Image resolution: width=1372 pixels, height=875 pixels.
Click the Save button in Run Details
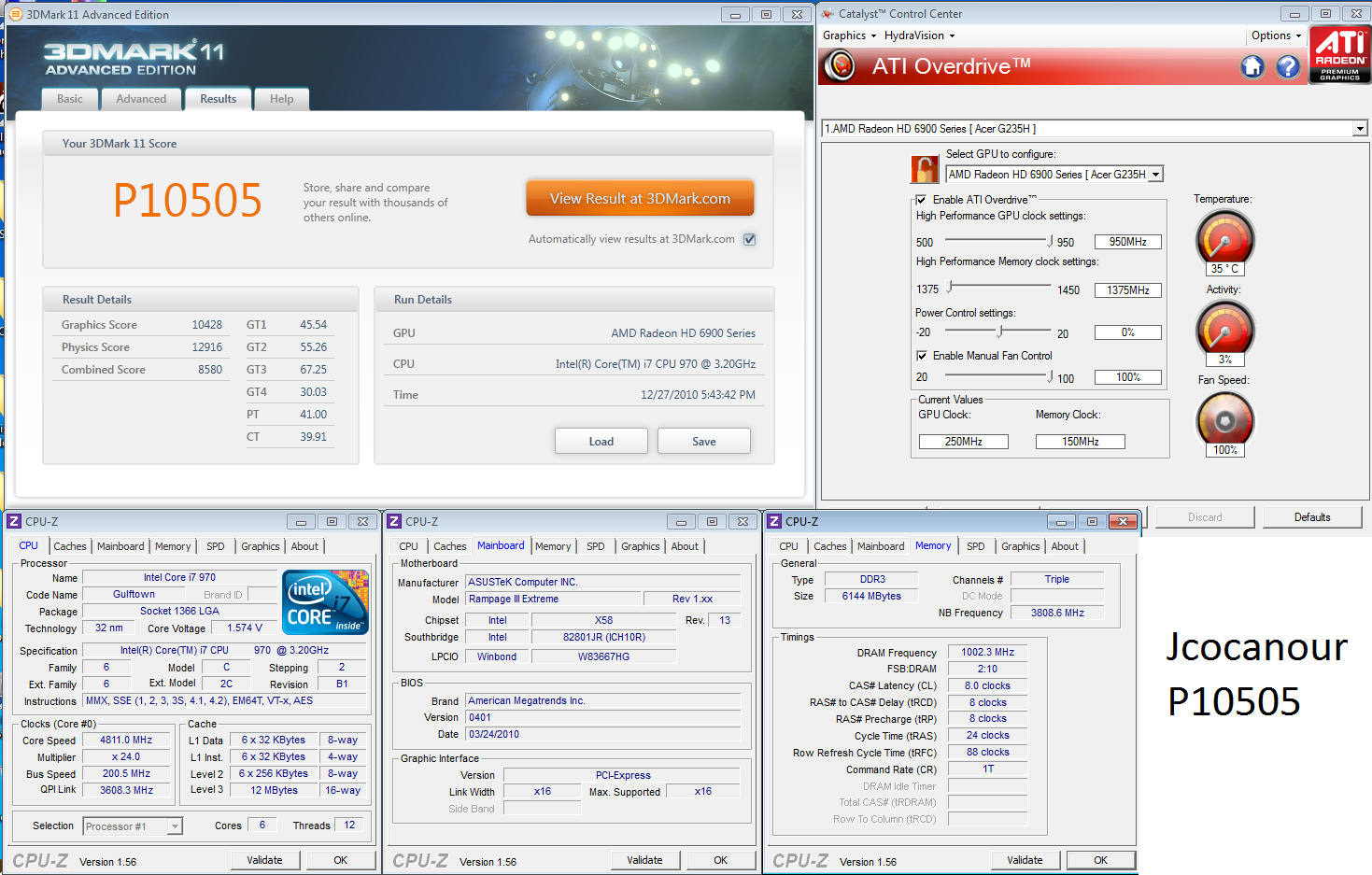pos(704,441)
